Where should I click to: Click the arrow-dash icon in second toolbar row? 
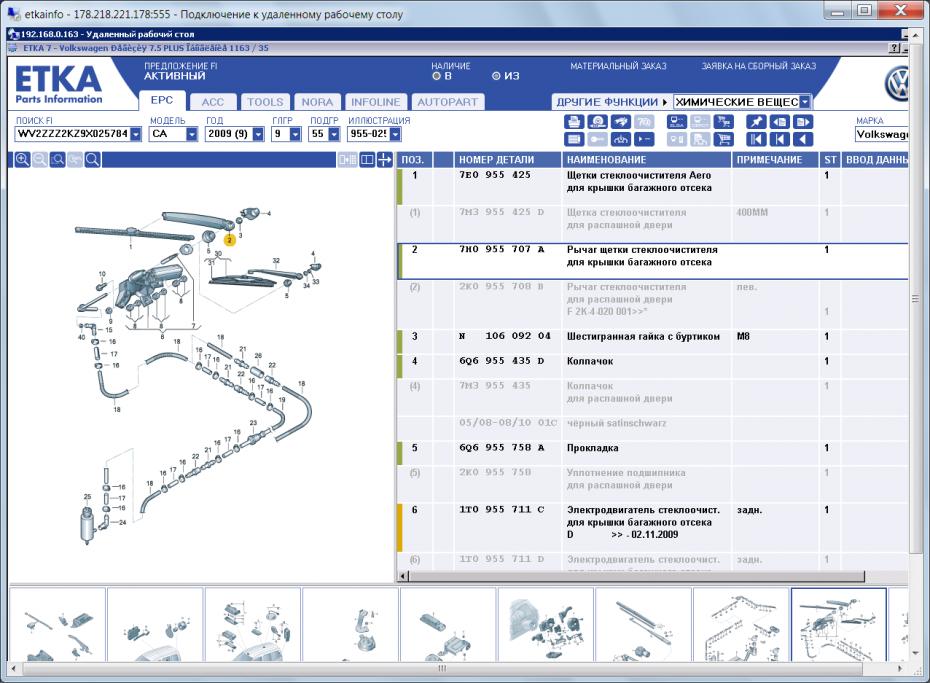tap(644, 139)
